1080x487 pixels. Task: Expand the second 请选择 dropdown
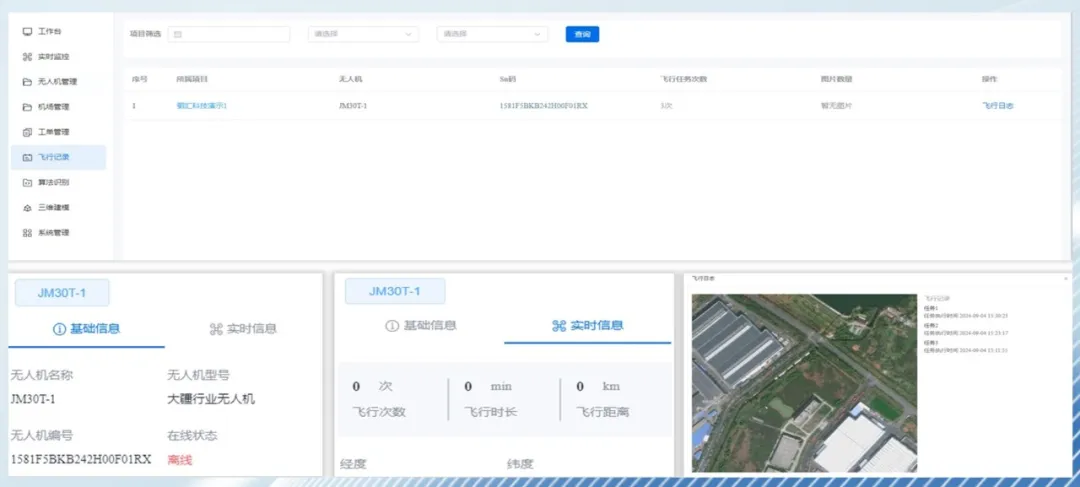[492, 34]
